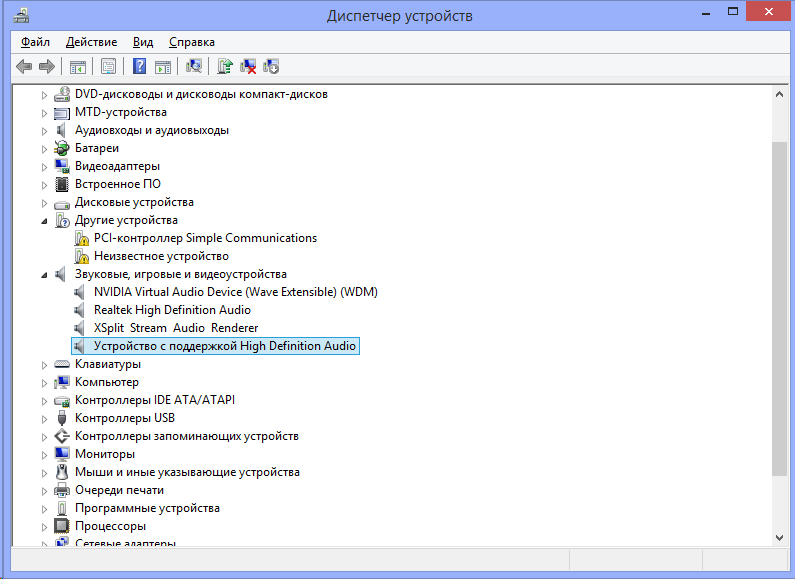
Task: Open the Справка menu
Action: point(191,42)
